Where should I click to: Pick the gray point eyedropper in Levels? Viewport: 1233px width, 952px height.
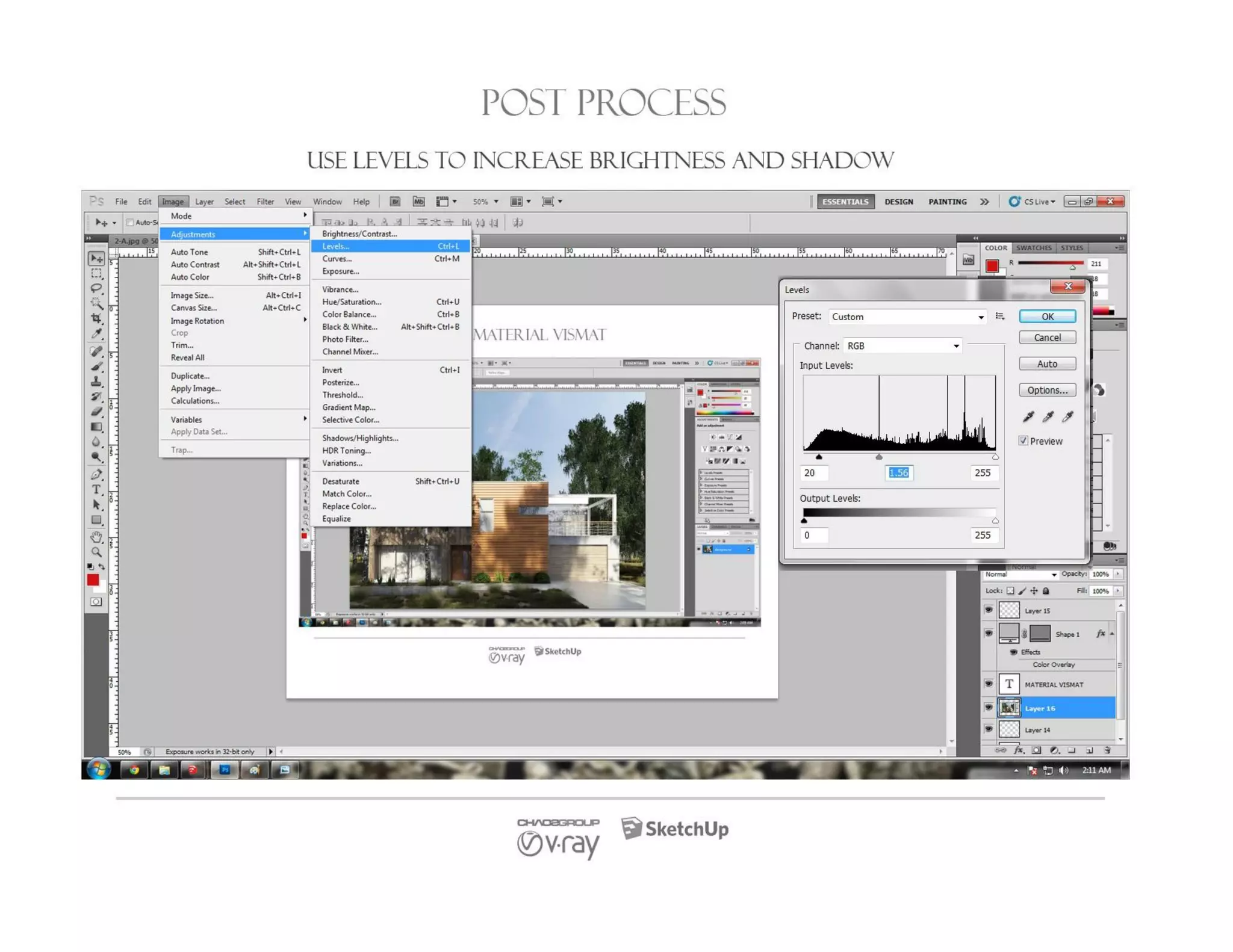[x=1048, y=416]
